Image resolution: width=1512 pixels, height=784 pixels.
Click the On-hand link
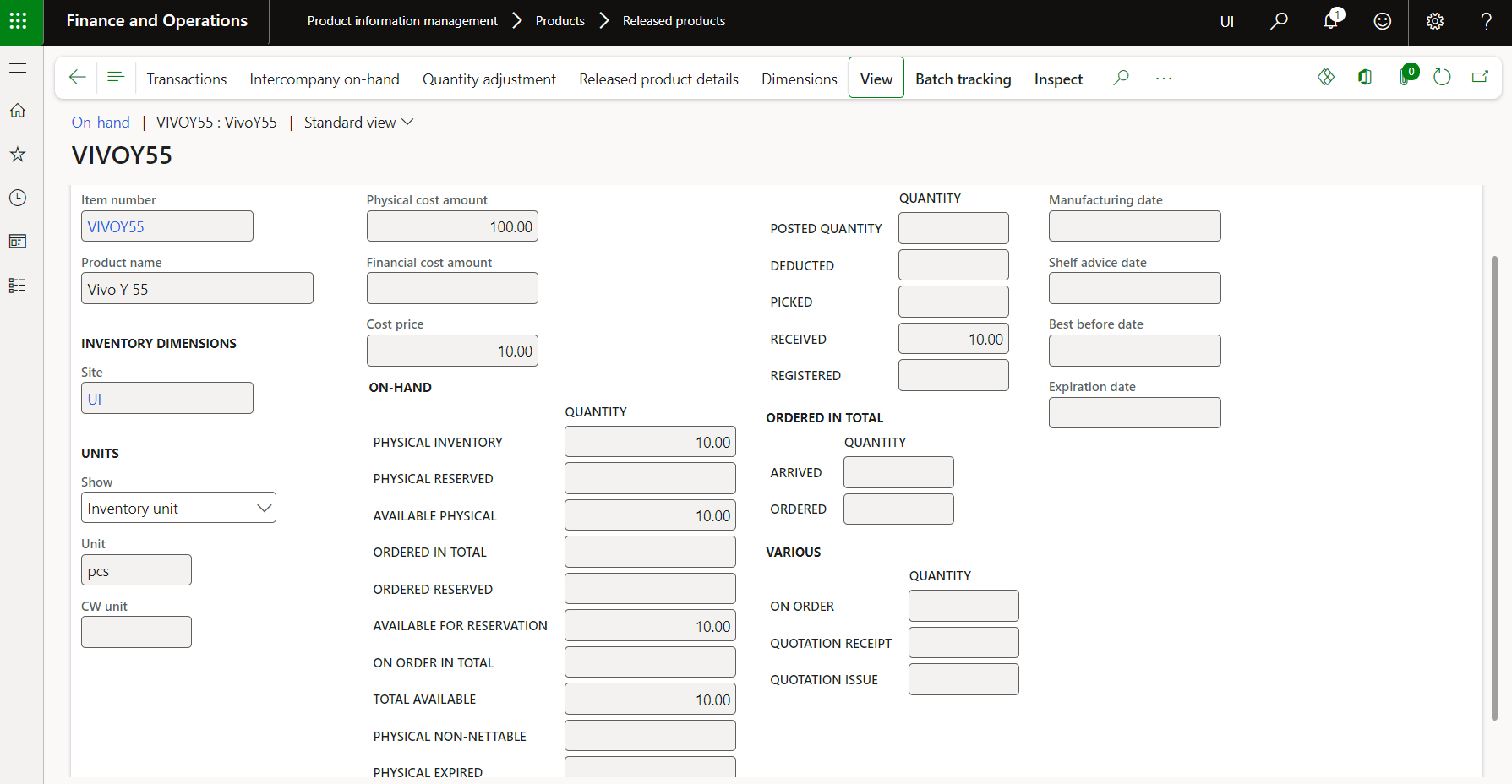point(101,122)
